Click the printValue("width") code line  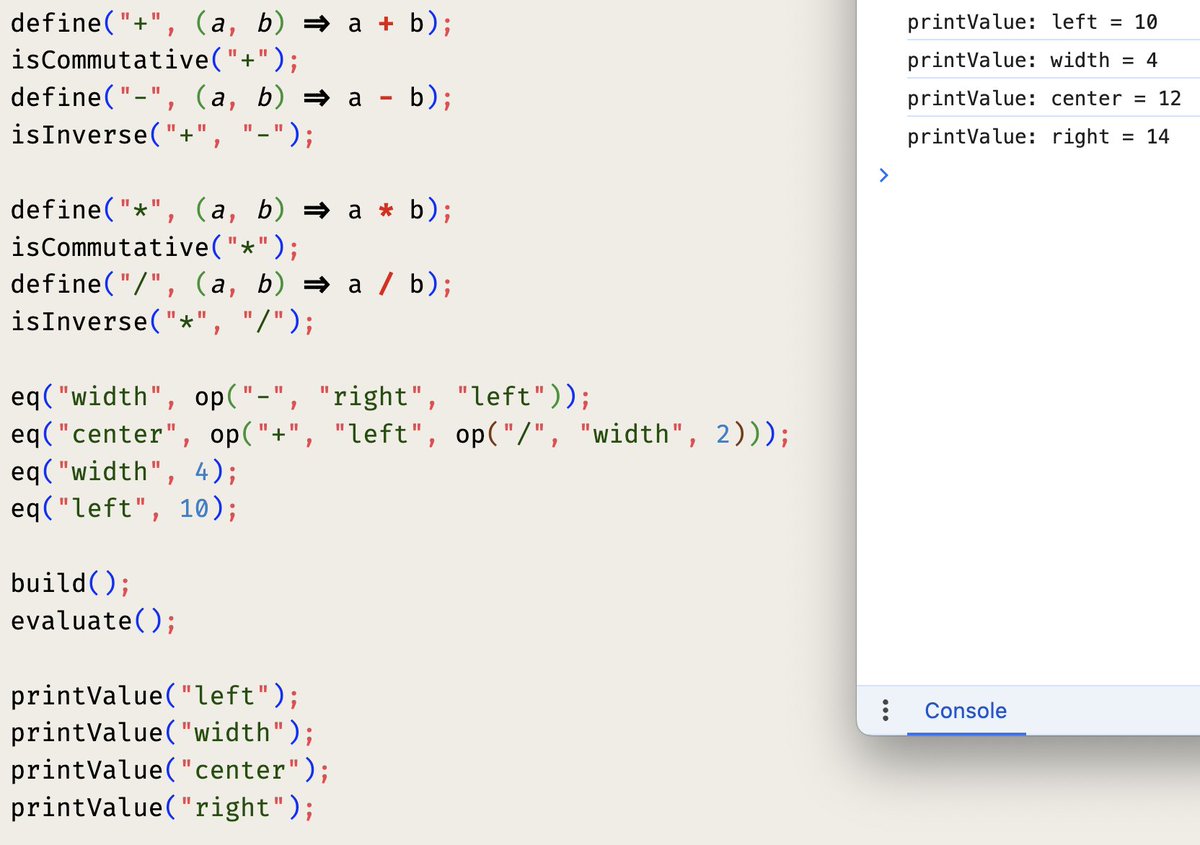[x=163, y=732]
